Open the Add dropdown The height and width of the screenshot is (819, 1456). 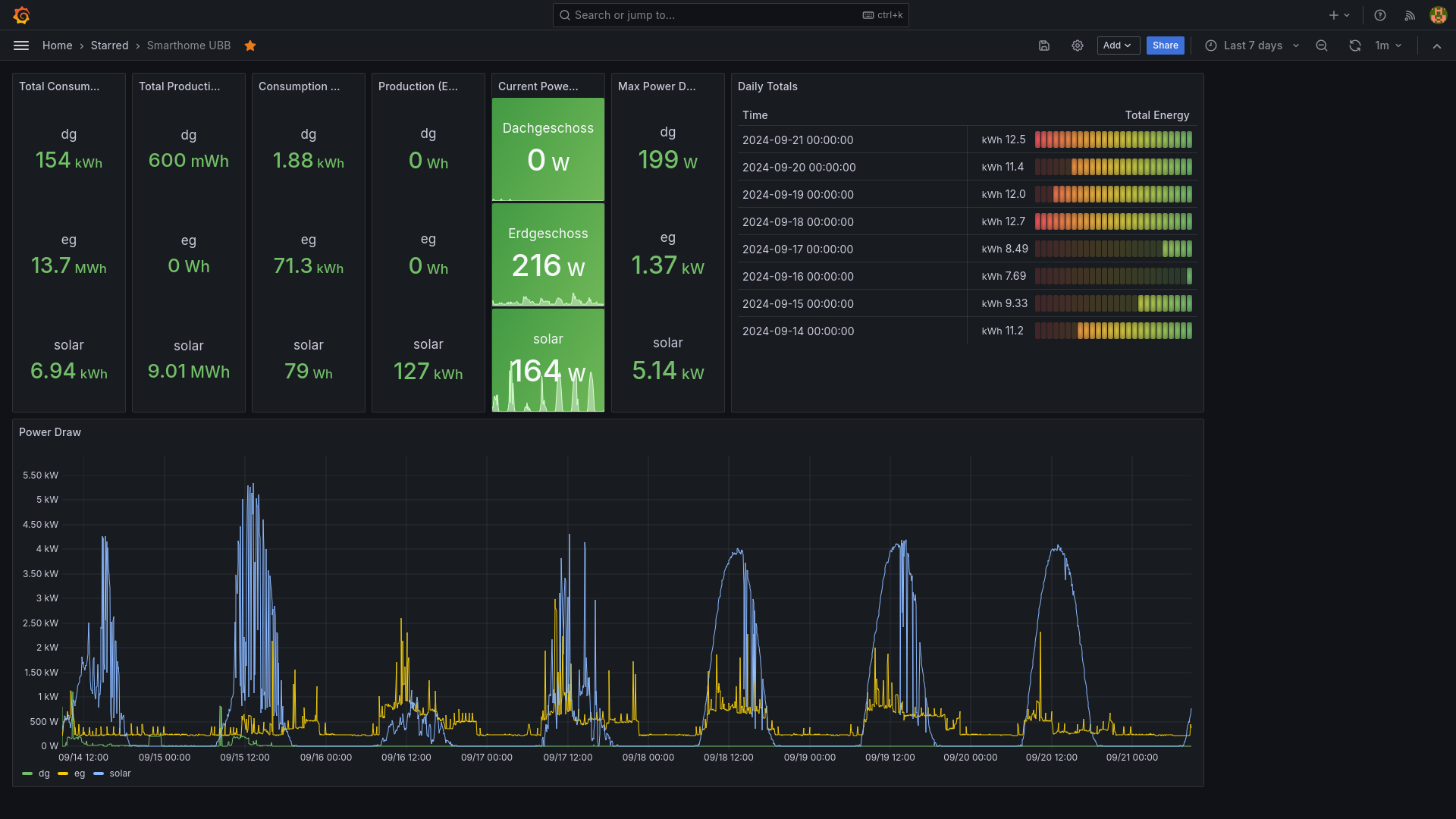tap(1118, 45)
